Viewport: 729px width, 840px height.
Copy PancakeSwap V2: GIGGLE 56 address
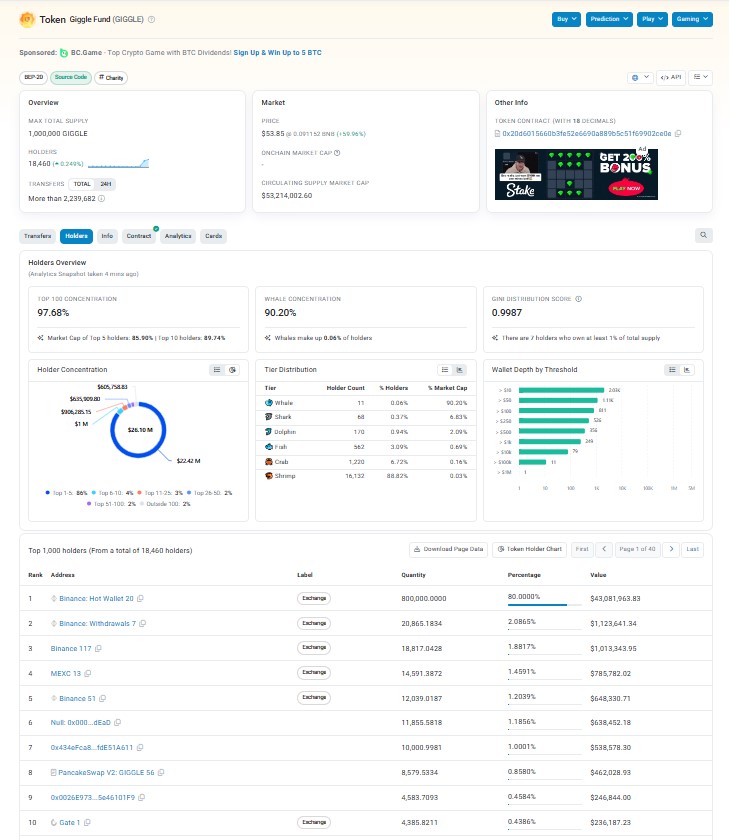[161, 772]
